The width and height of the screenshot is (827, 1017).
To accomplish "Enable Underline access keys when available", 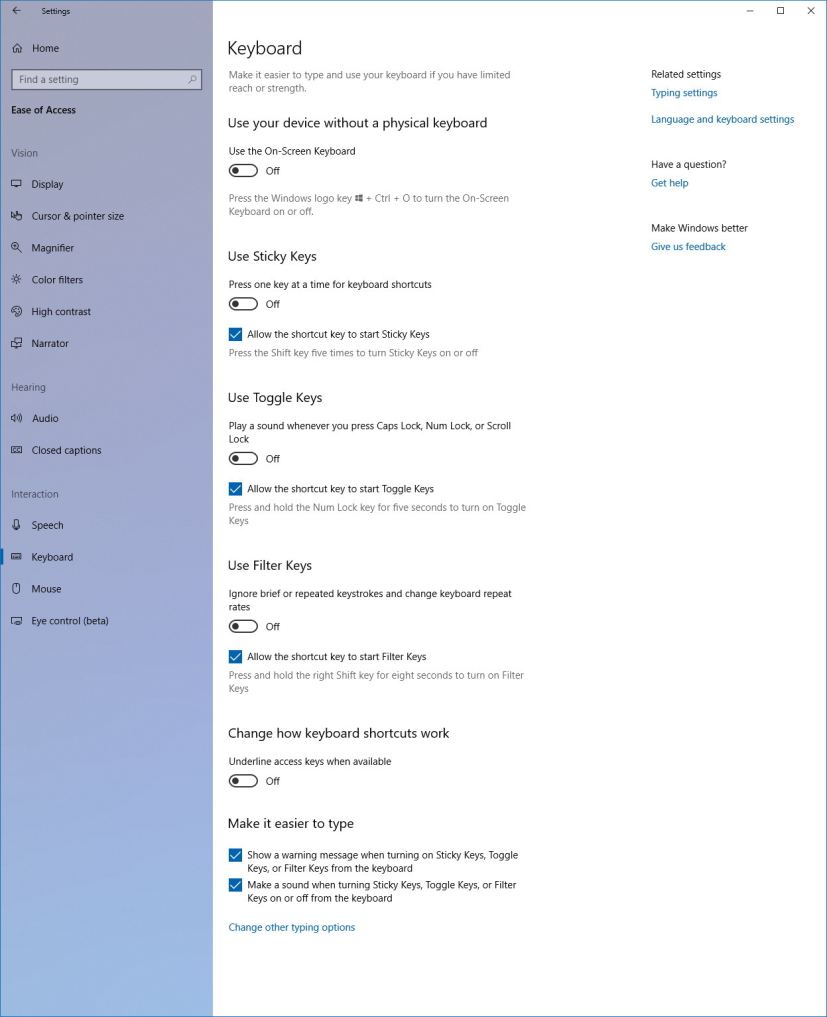I will pos(243,780).
